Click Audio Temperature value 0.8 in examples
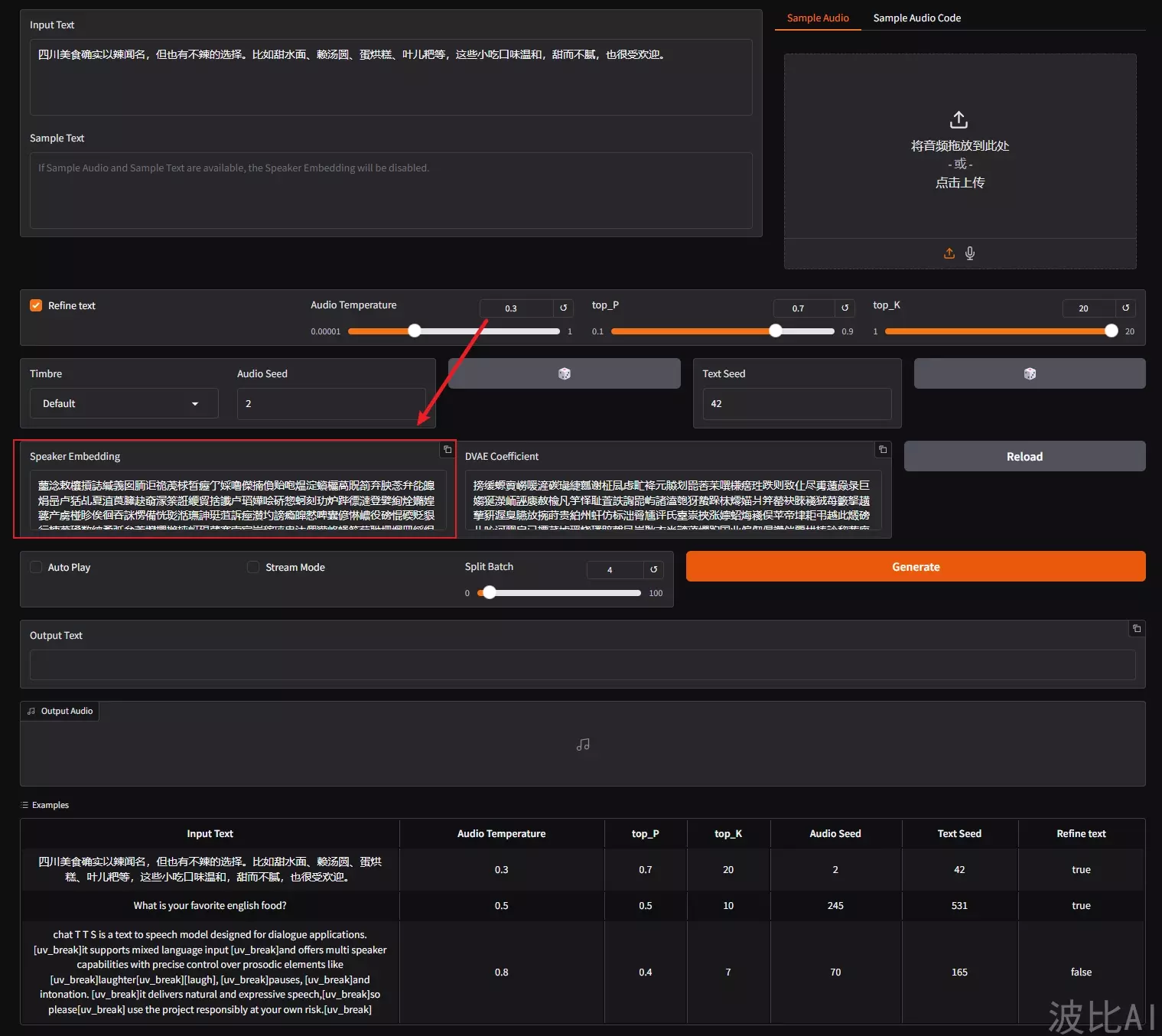The image size is (1162, 1036). click(501, 972)
